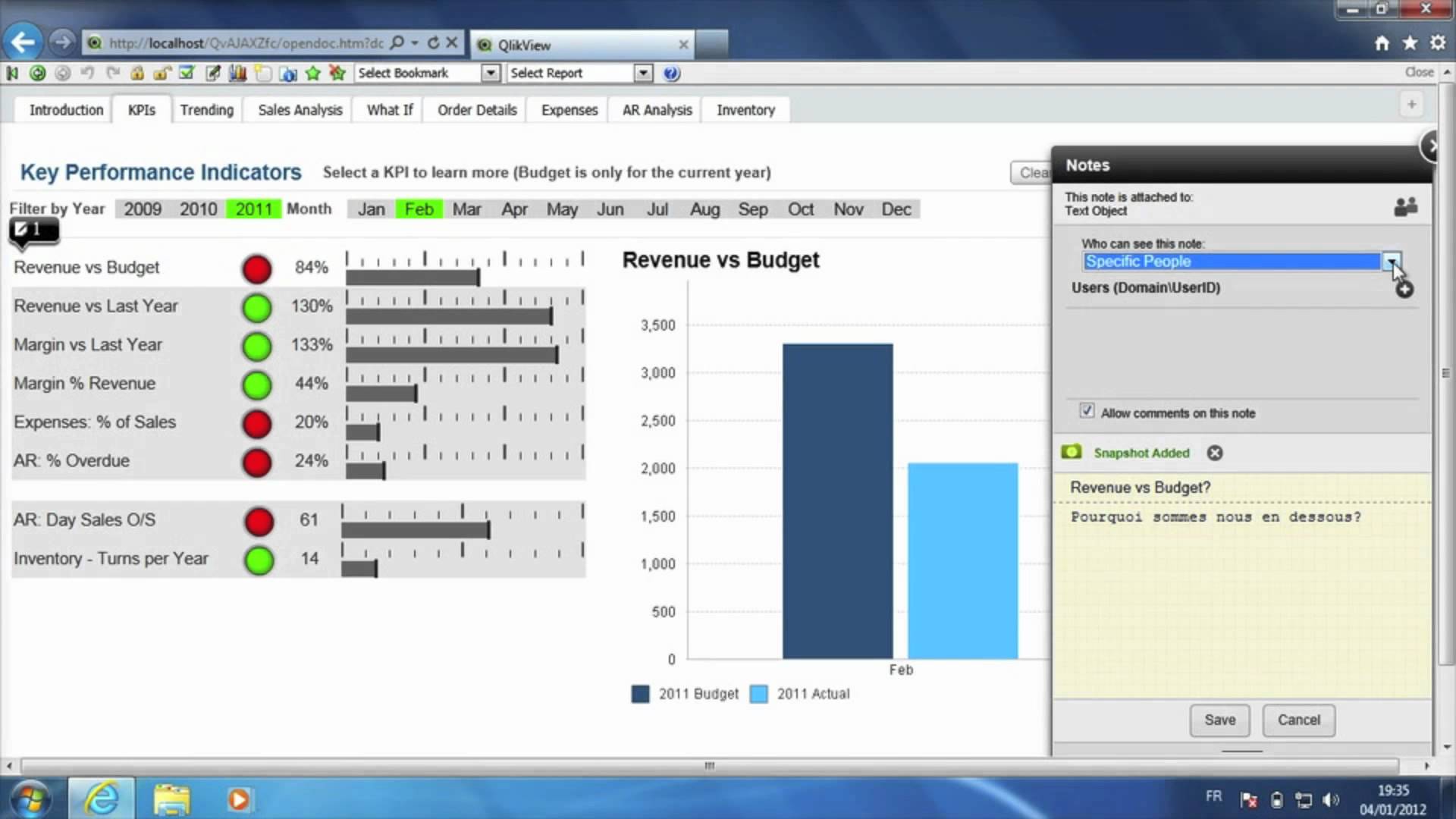Save the note with the Save button
This screenshot has width=1456, height=819.
point(1219,720)
